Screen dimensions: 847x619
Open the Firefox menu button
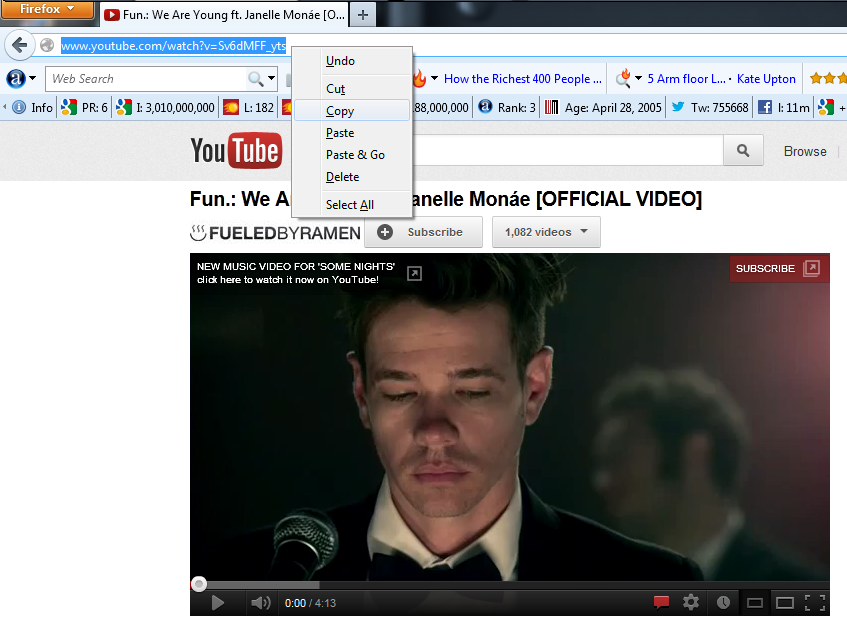pos(48,9)
